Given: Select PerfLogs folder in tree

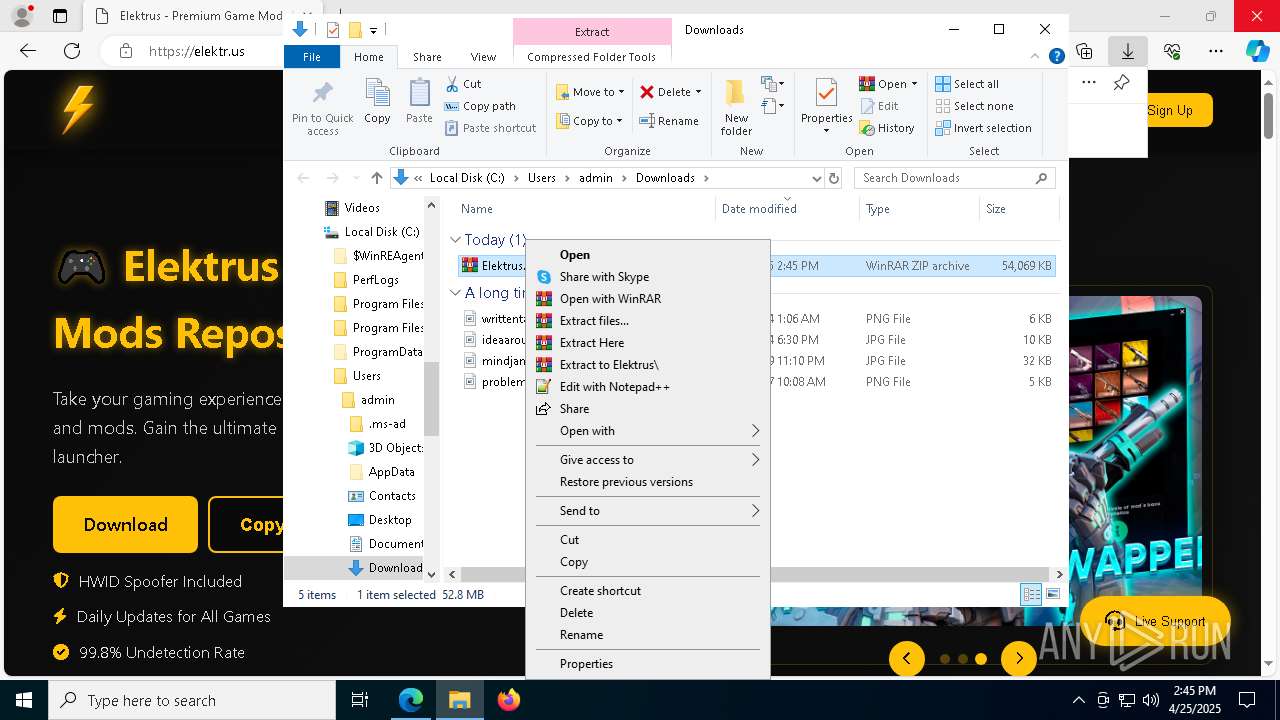Looking at the screenshot, I should tap(375, 280).
